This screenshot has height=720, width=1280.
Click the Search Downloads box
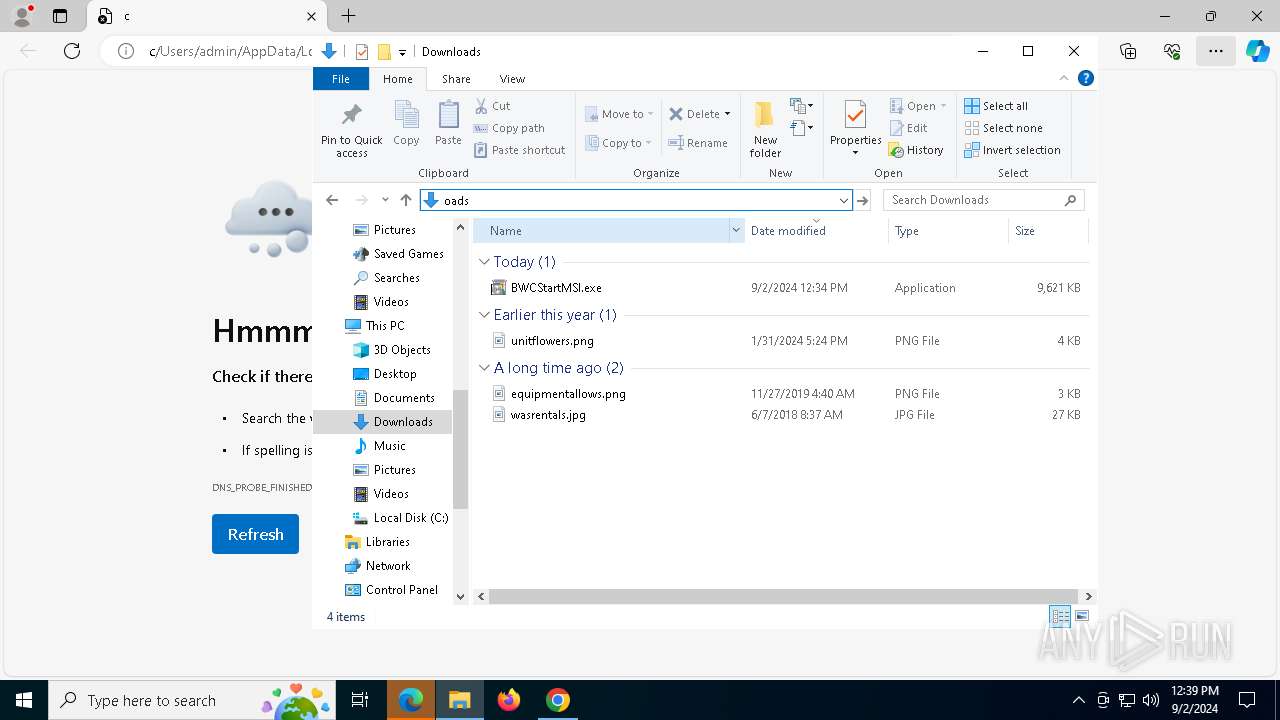pos(983,200)
